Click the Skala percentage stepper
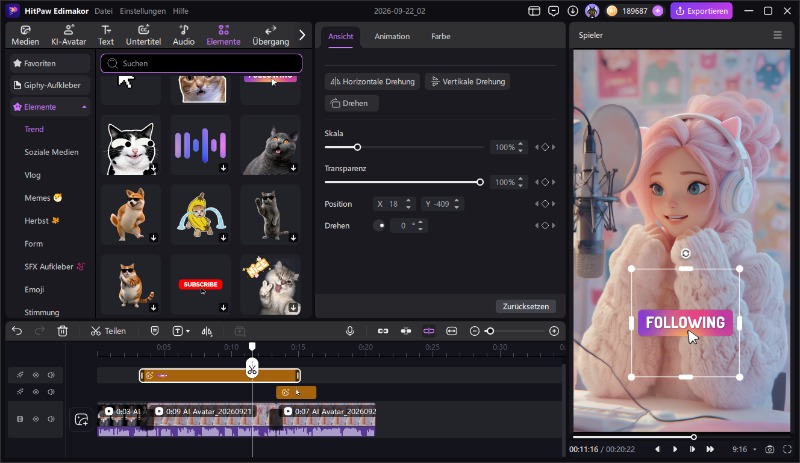 click(x=520, y=147)
